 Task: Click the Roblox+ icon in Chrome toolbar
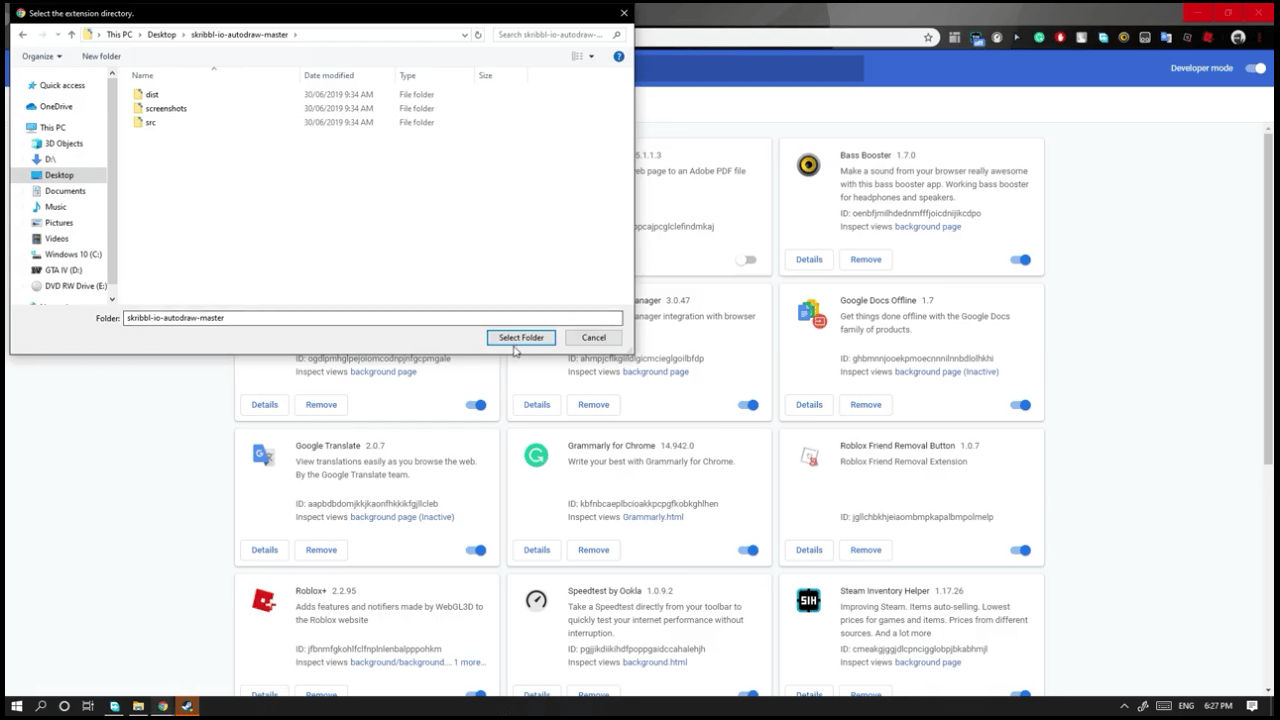click(1208, 37)
